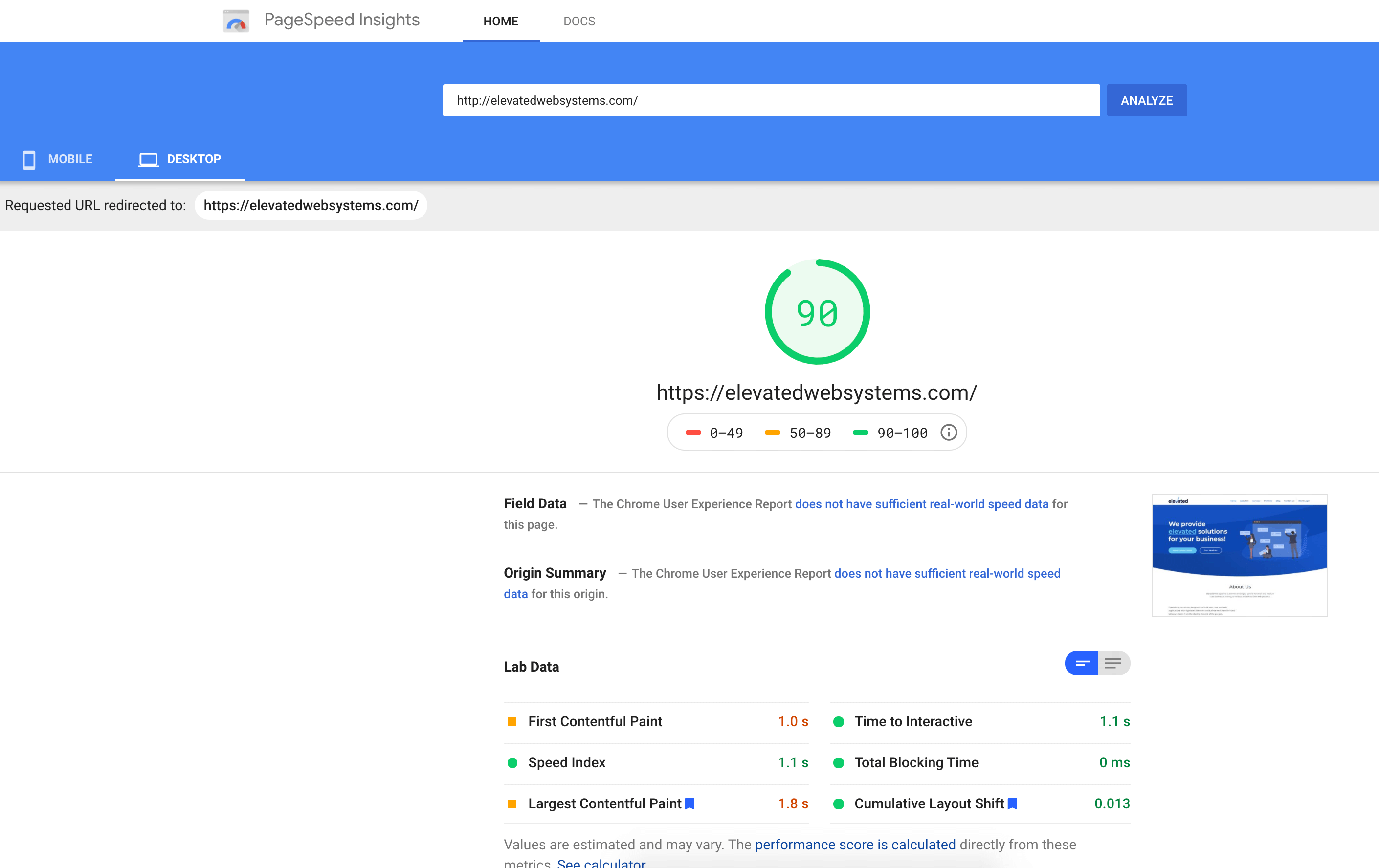
Task: Click the ANALYZE button
Action: [x=1147, y=100]
